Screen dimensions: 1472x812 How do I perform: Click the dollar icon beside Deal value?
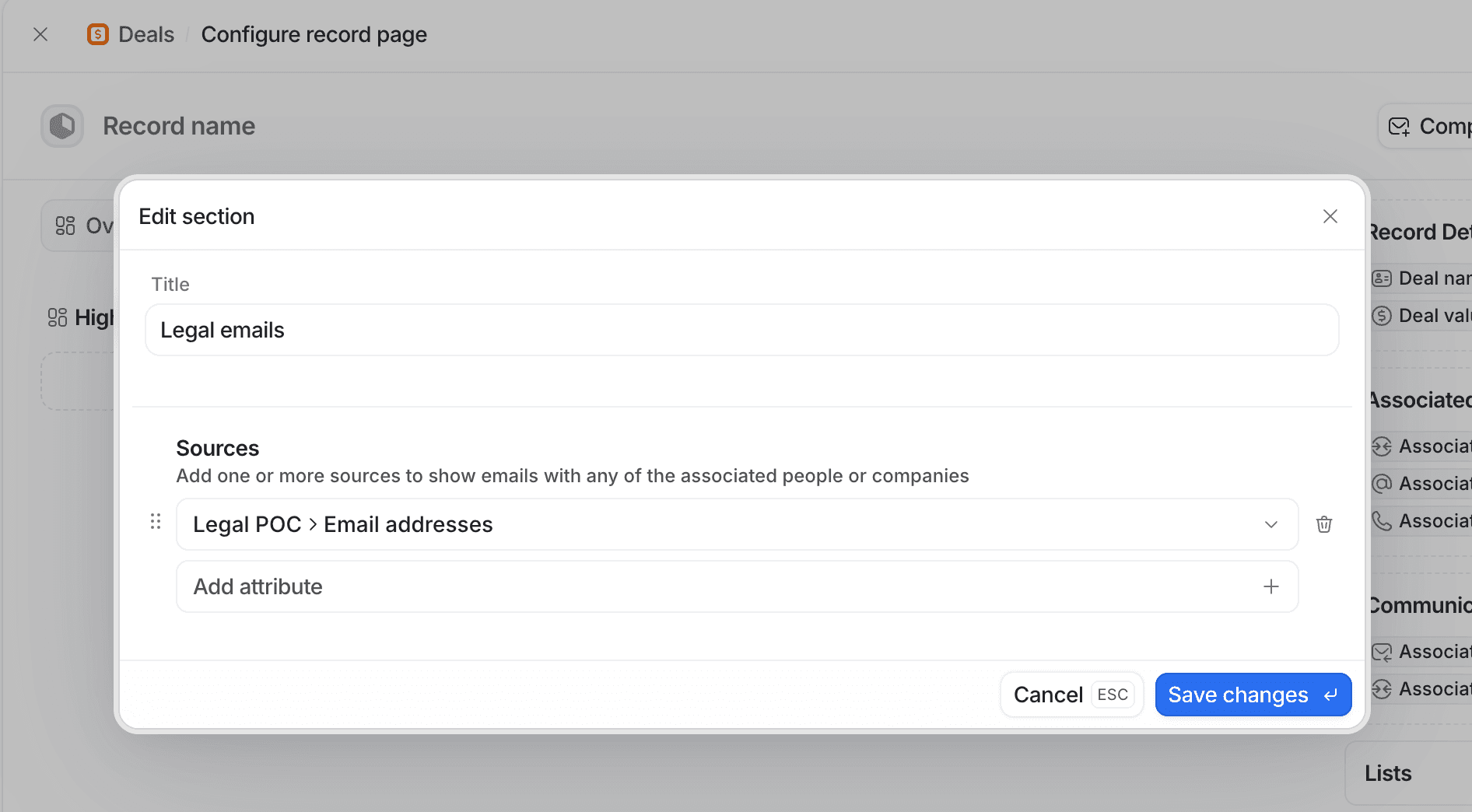[1381, 315]
